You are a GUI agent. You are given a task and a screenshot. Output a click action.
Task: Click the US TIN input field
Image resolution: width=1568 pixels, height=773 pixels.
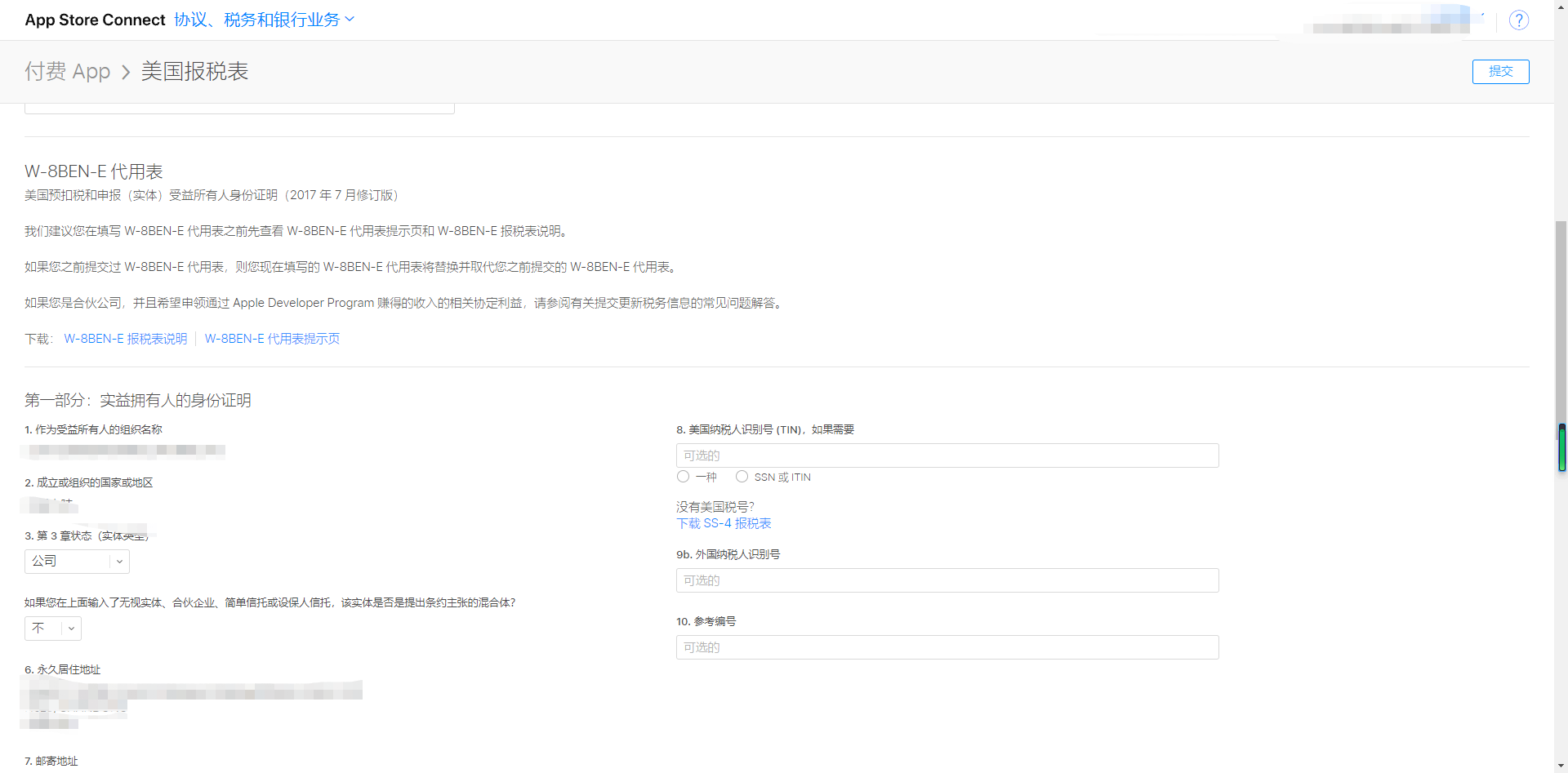pos(947,455)
